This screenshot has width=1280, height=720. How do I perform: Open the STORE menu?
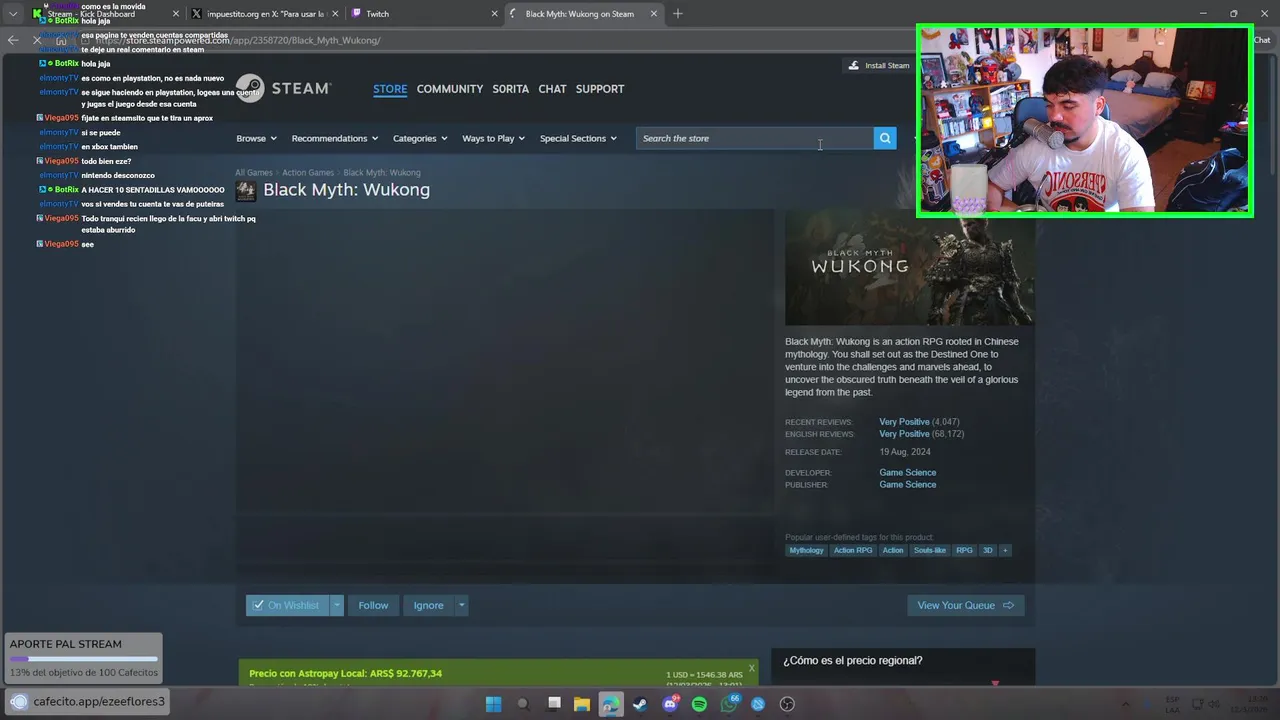point(390,89)
